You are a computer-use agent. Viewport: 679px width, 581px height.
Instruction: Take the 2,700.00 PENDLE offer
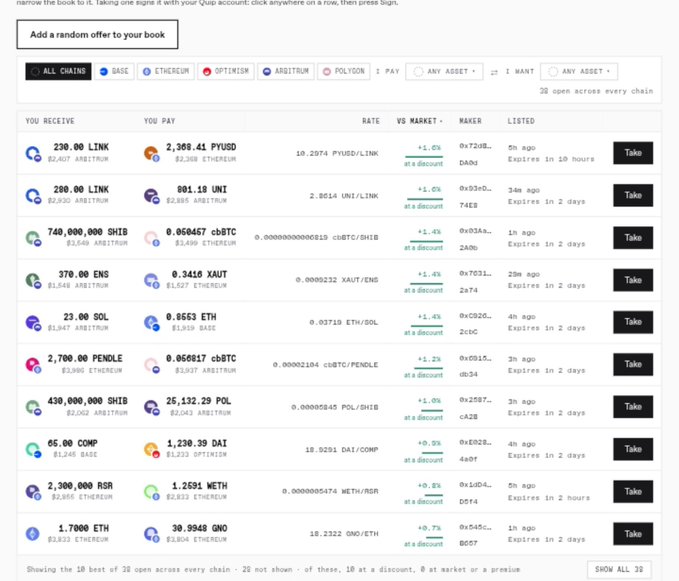coord(633,365)
